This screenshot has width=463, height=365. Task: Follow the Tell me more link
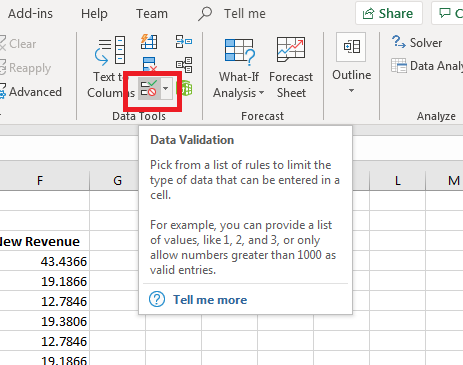click(210, 300)
